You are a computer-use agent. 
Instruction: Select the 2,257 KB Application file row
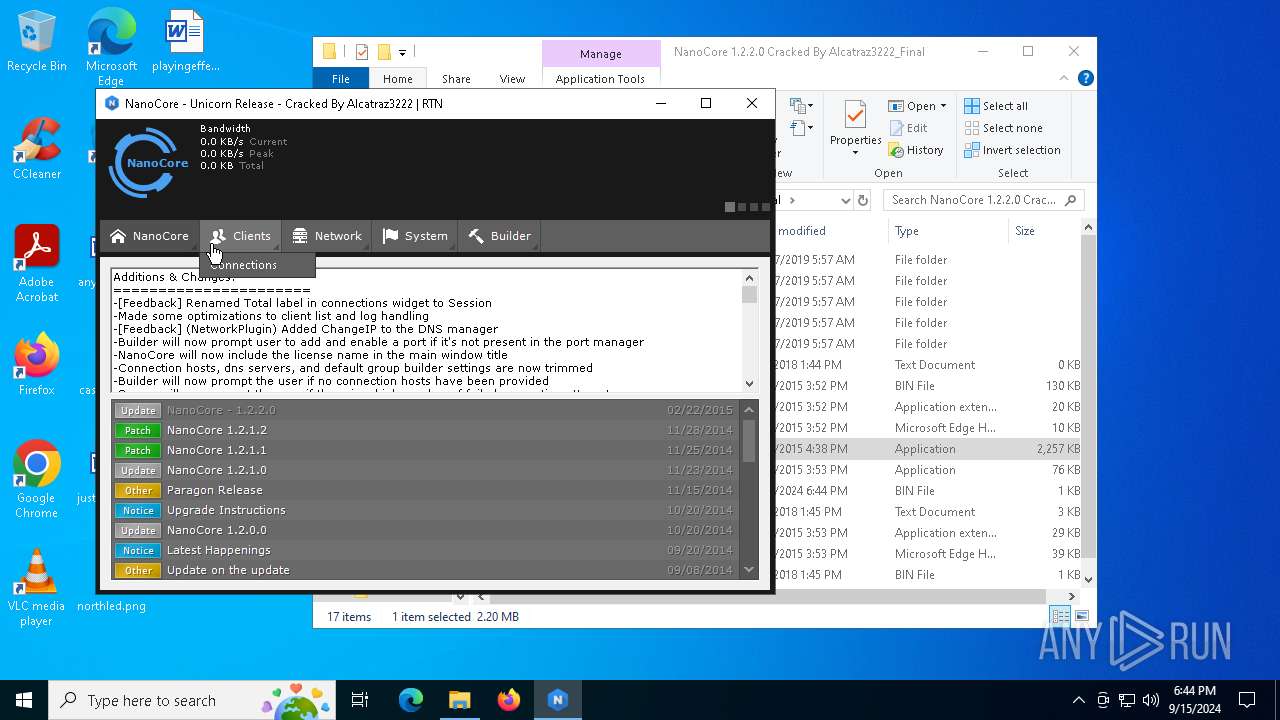(929, 449)
